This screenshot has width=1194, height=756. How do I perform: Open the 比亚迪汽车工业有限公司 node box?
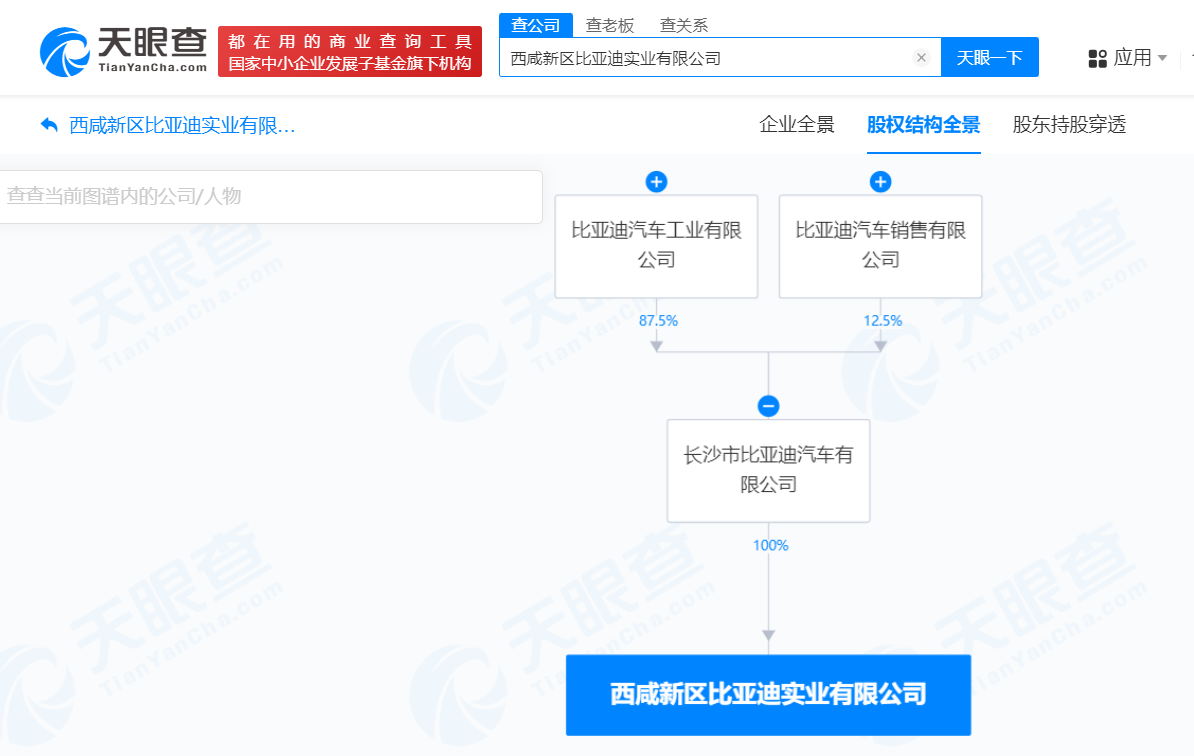656,246
